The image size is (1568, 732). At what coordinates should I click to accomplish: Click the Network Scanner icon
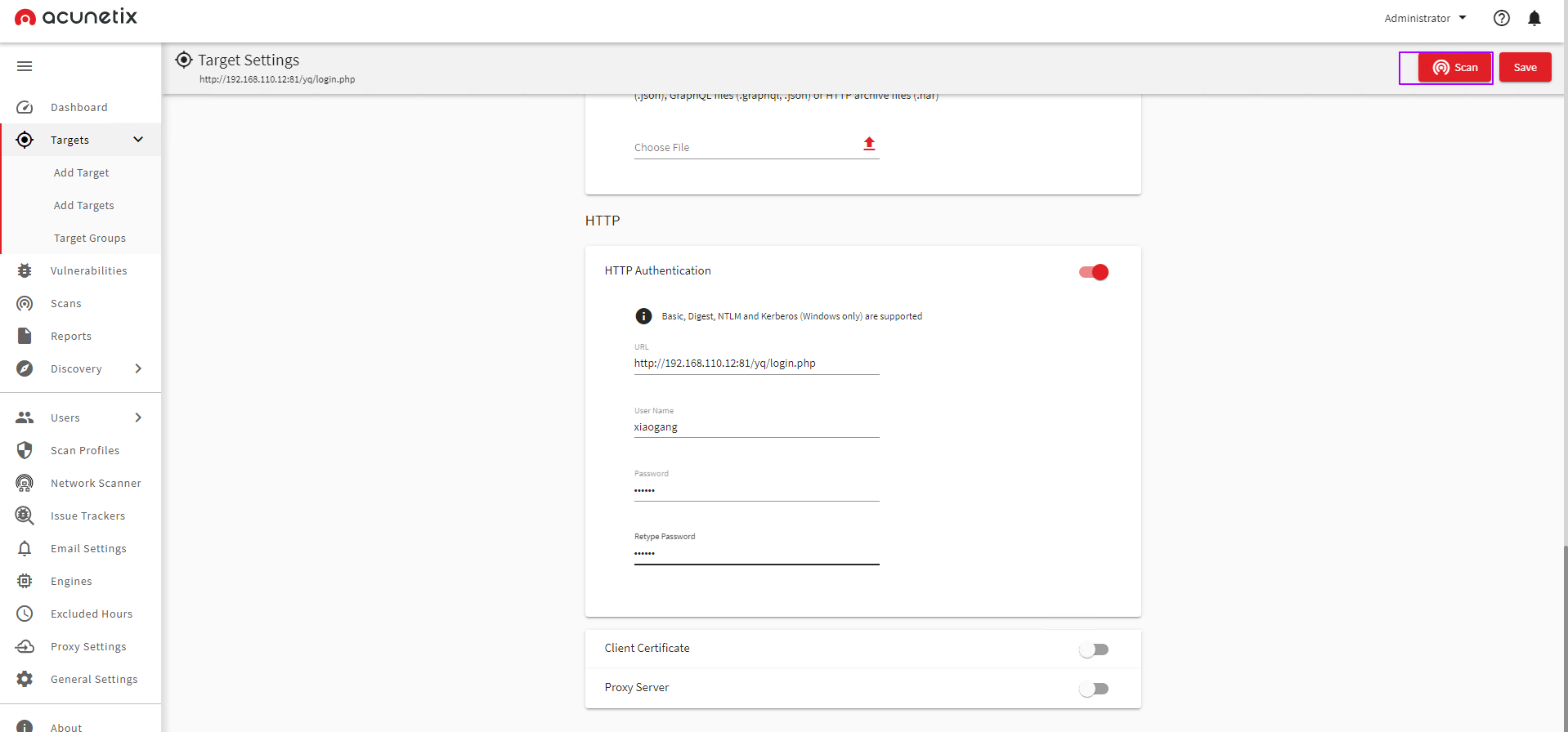point(25,483)
